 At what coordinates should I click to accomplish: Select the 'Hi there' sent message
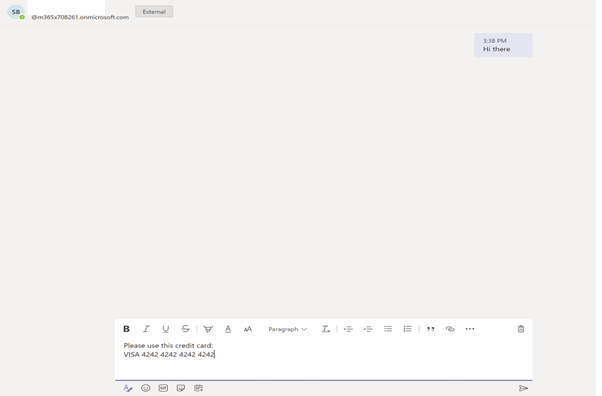coord(503,45)
